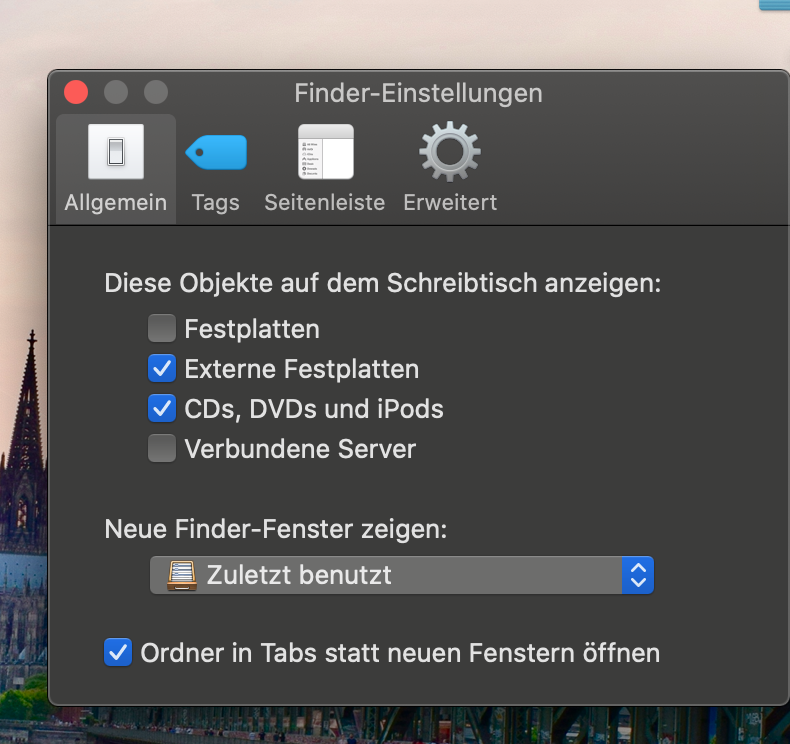790x744 pixels.
Task: Close the Finder-Einstellungen window
Action: coord(76,93)
